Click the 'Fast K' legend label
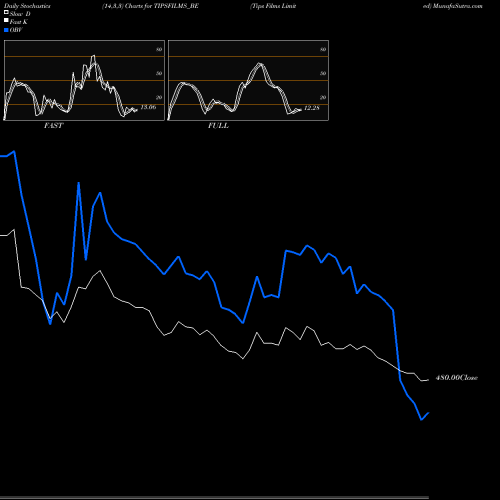The height and width of the screenshot is (500, 500). [19, 22]
